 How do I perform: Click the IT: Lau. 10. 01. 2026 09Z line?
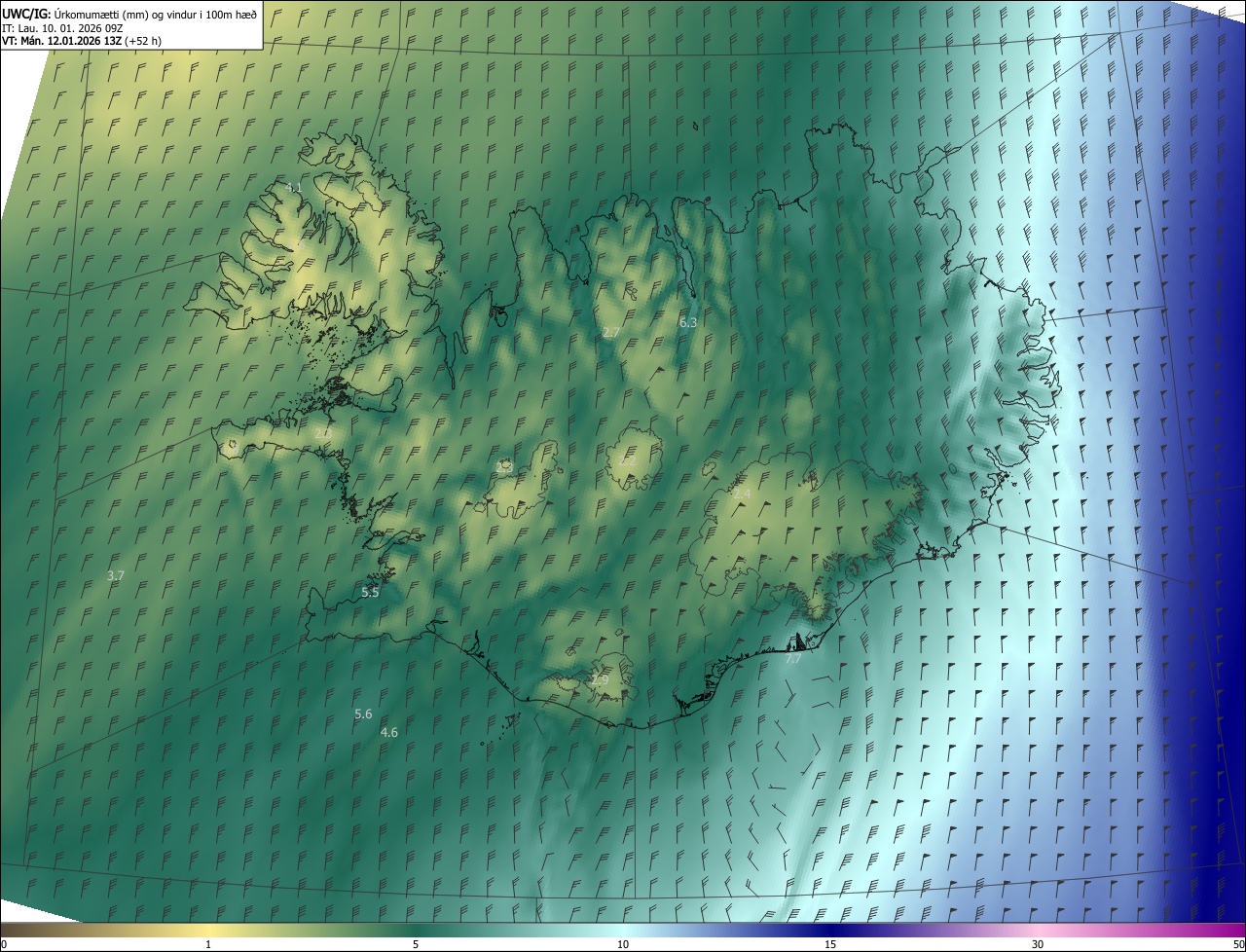pos(64,27)
